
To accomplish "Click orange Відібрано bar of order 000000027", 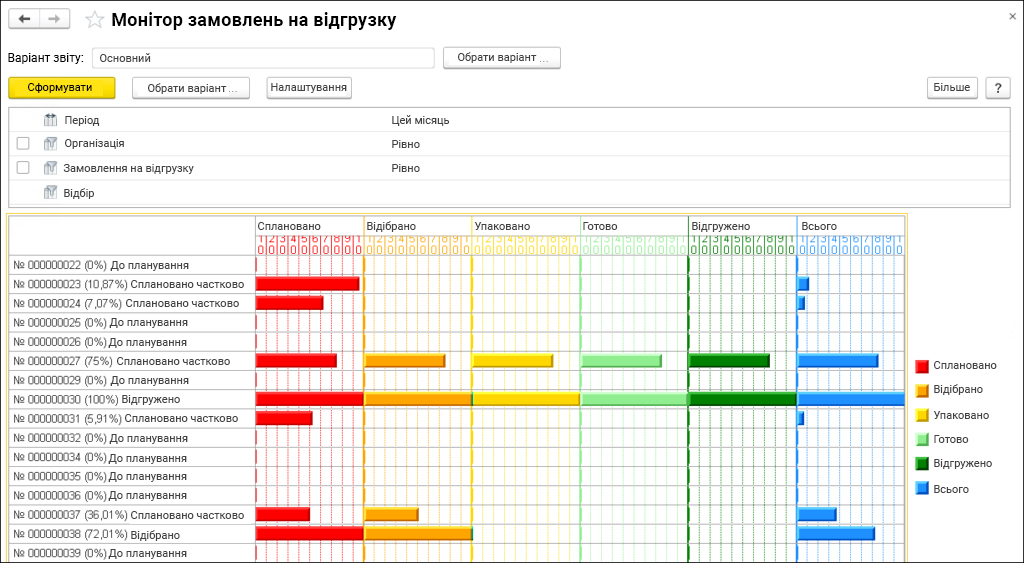I will click(405, 361).
